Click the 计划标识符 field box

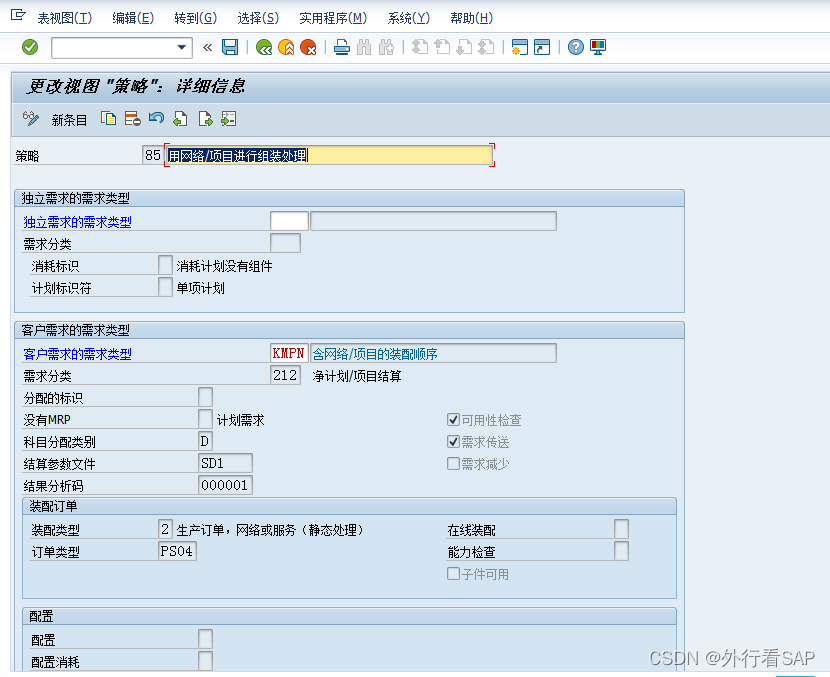coord(165,287)
